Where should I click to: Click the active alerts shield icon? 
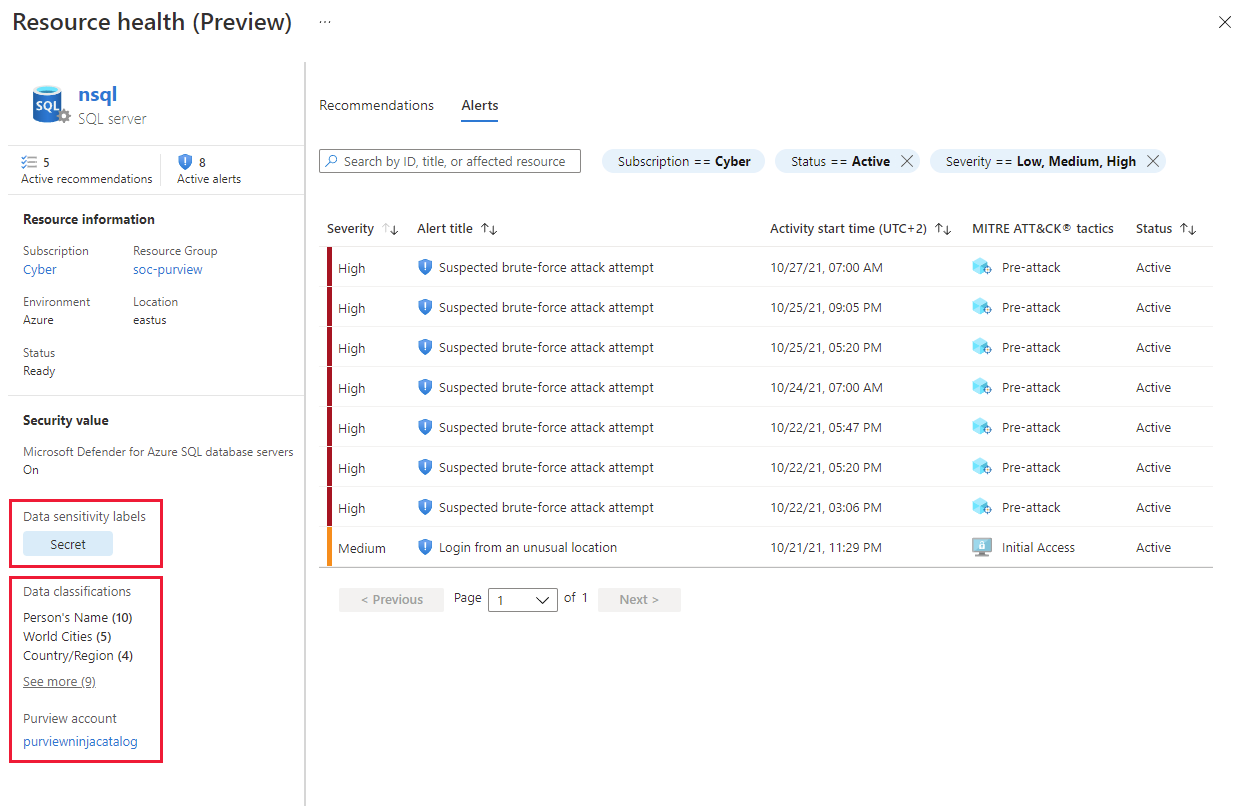click(185, 161)
